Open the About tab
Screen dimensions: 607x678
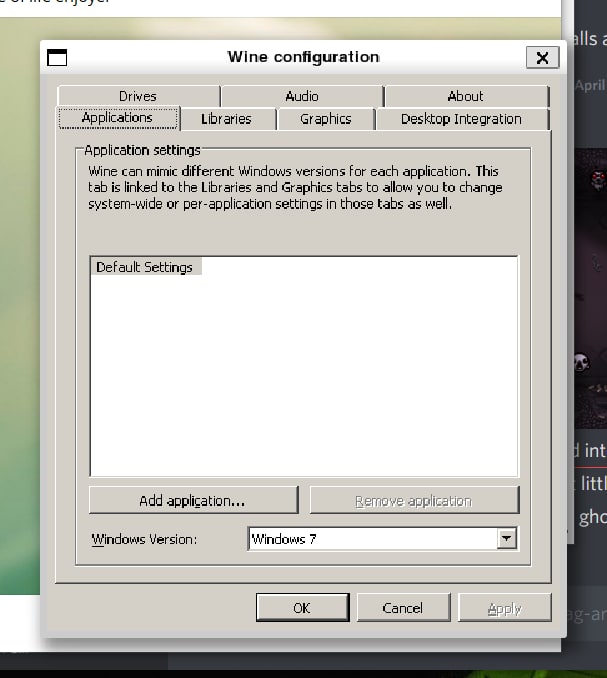tap(466, 96)
